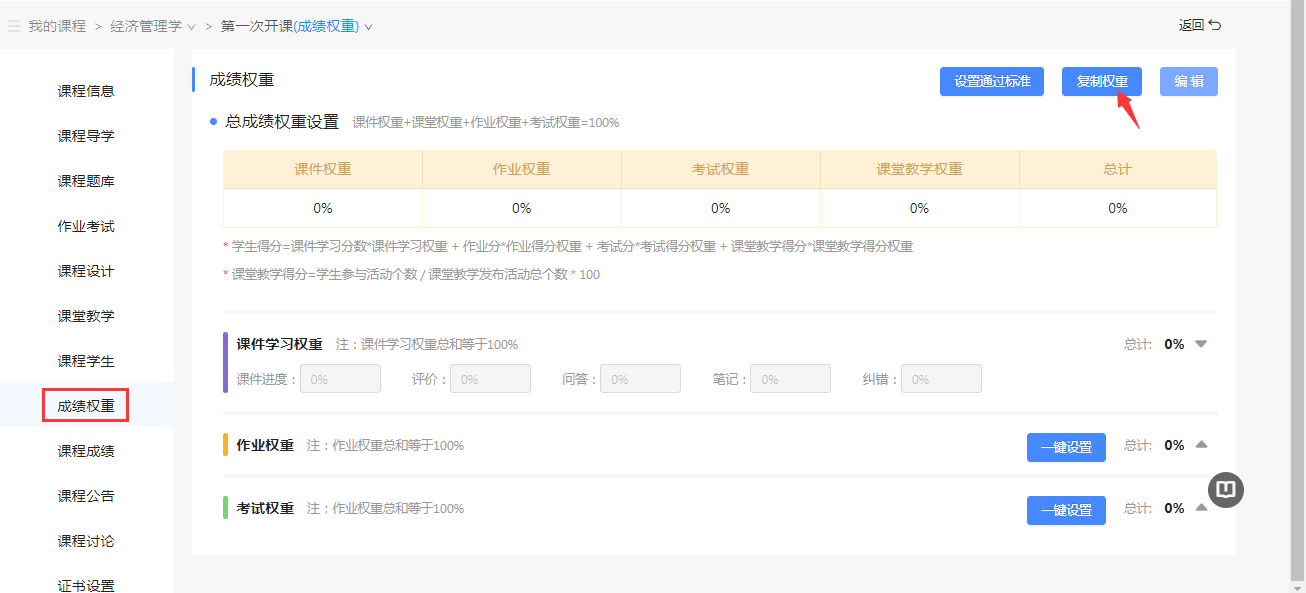Select 成绩权重 in the sidebar

click(x=86, y=406)
